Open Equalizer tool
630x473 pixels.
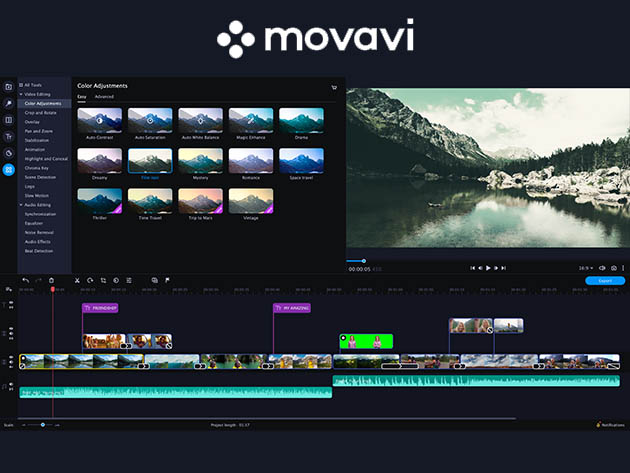click(x=34, y=223)
